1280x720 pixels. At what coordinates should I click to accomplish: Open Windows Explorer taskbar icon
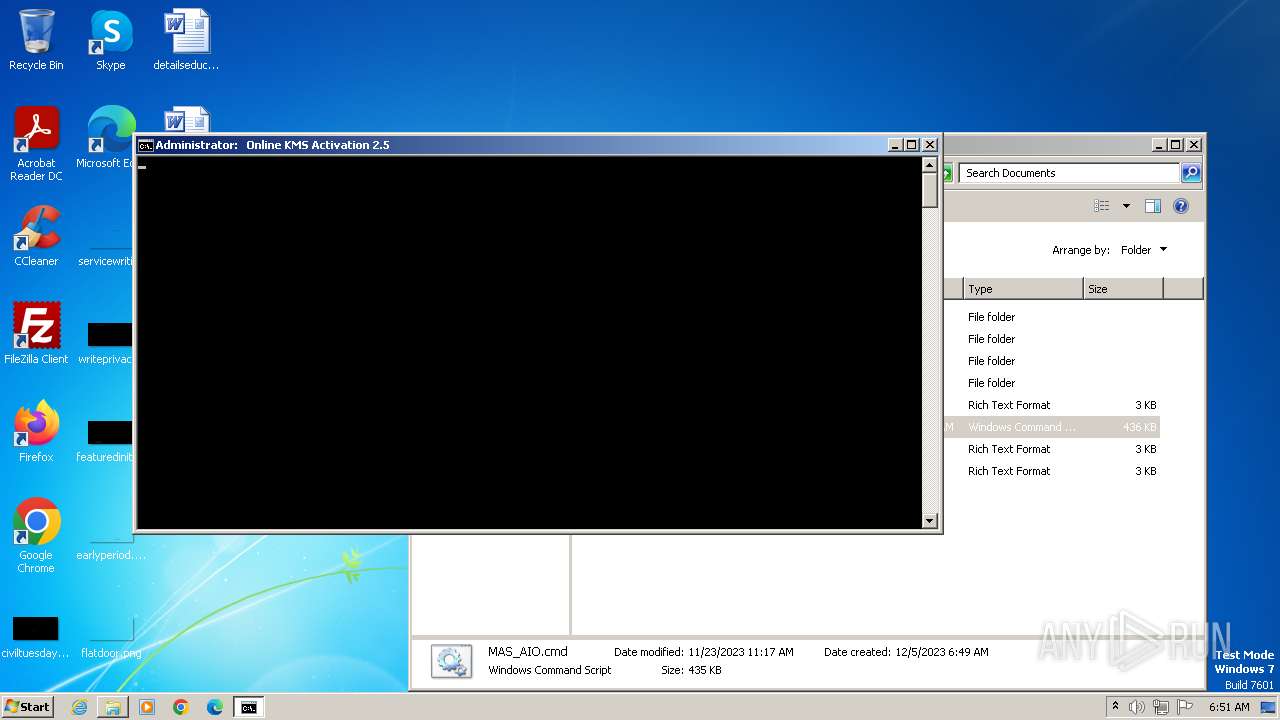(113, 707)
